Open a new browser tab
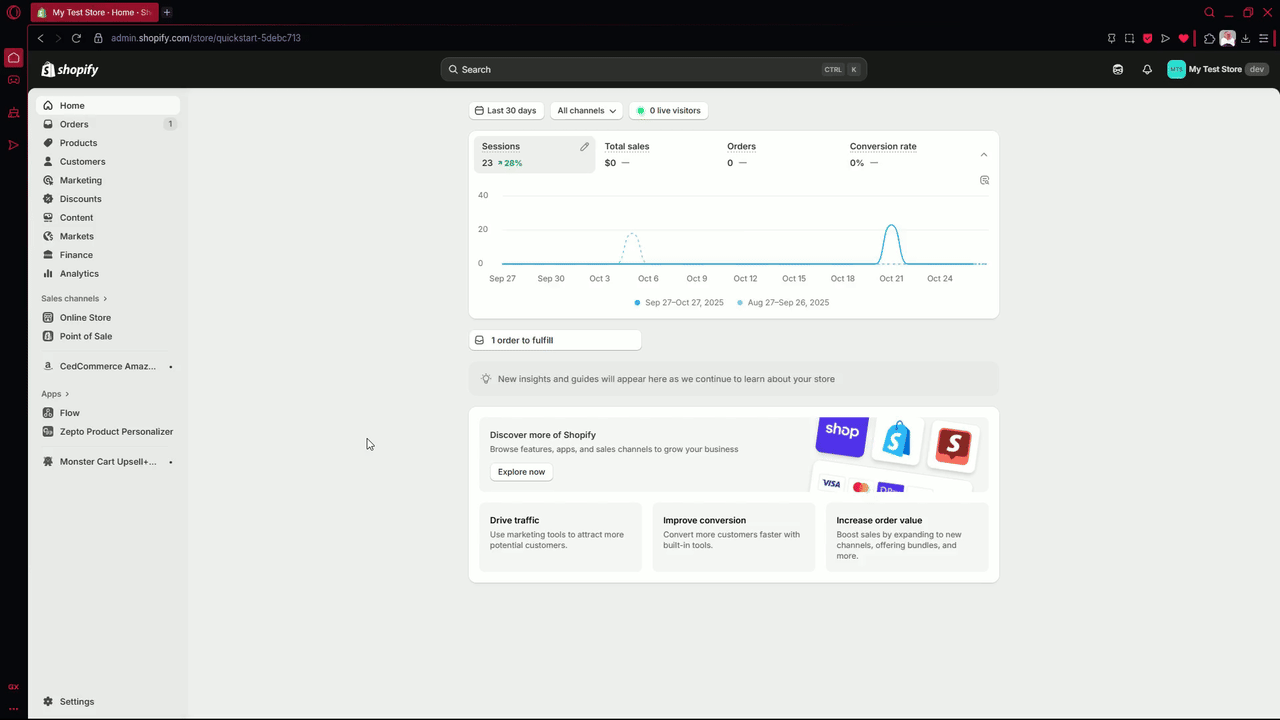1280x720 pixels. point(167,13)
